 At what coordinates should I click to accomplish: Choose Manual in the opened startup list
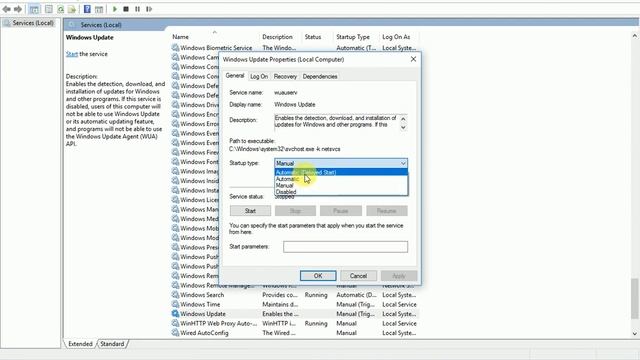click(x=341, y=185)
